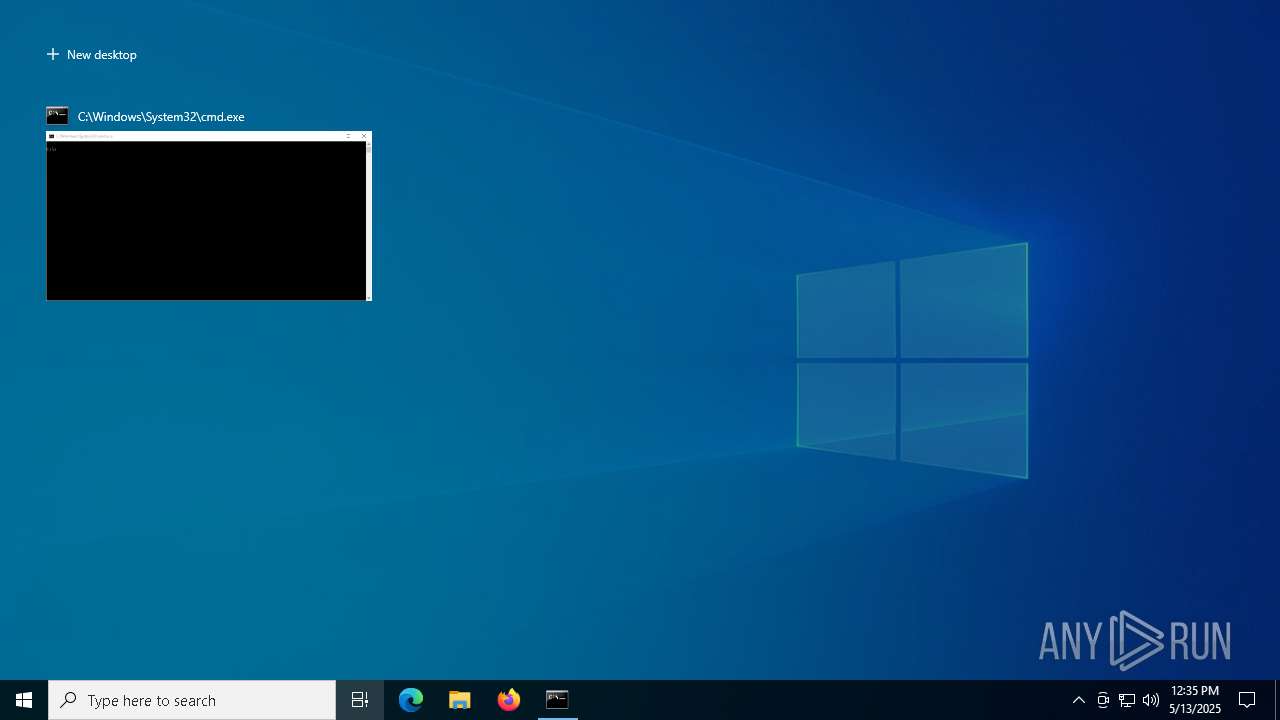Add a New desktop
1280x720 pixels.
click(91, 55)
